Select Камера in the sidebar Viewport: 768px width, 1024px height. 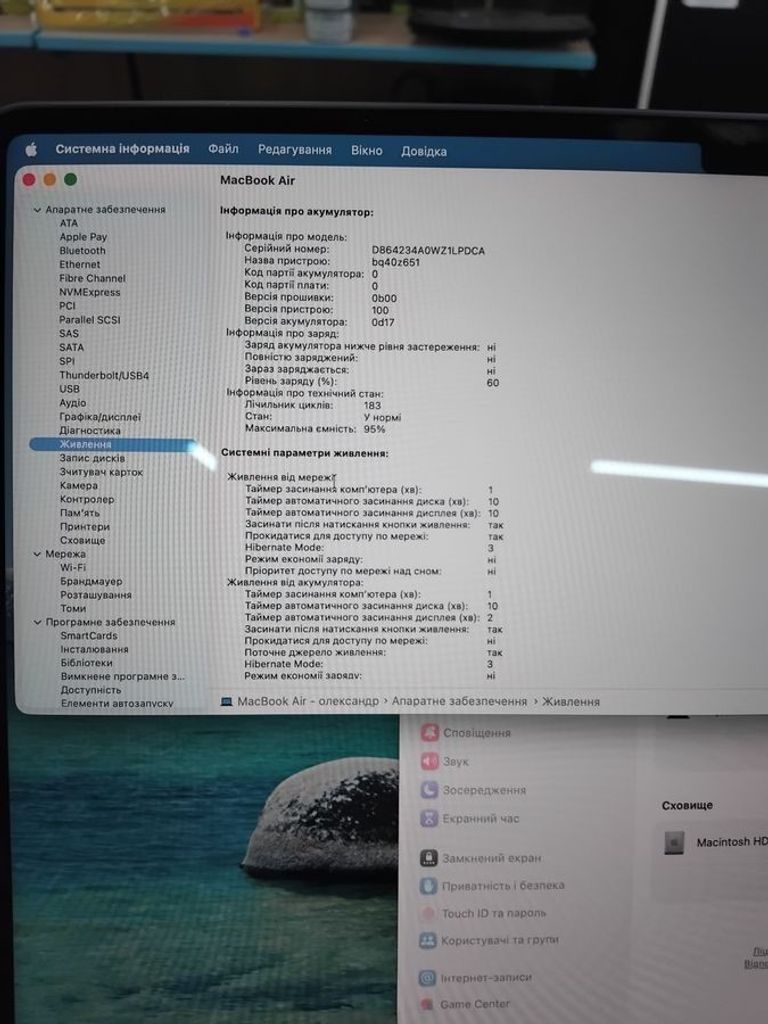coord(78,485)
